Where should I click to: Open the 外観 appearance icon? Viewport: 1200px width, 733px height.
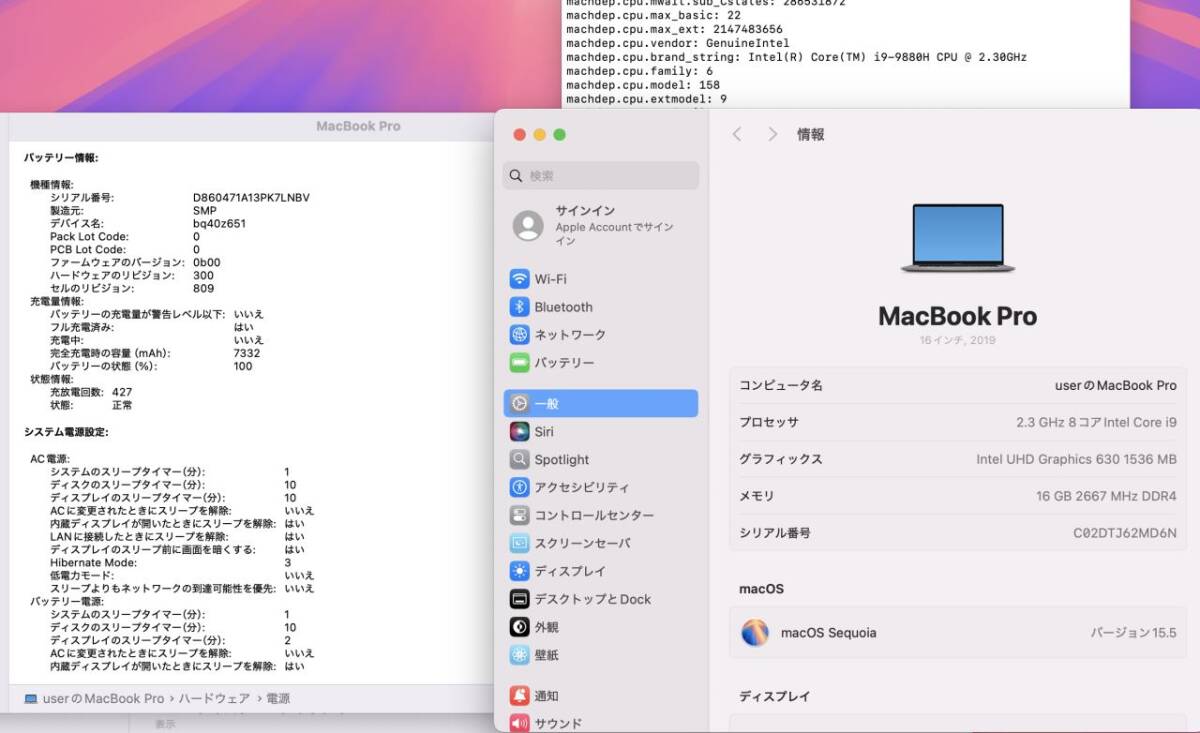pyautogui.click(x=519, y=628)
